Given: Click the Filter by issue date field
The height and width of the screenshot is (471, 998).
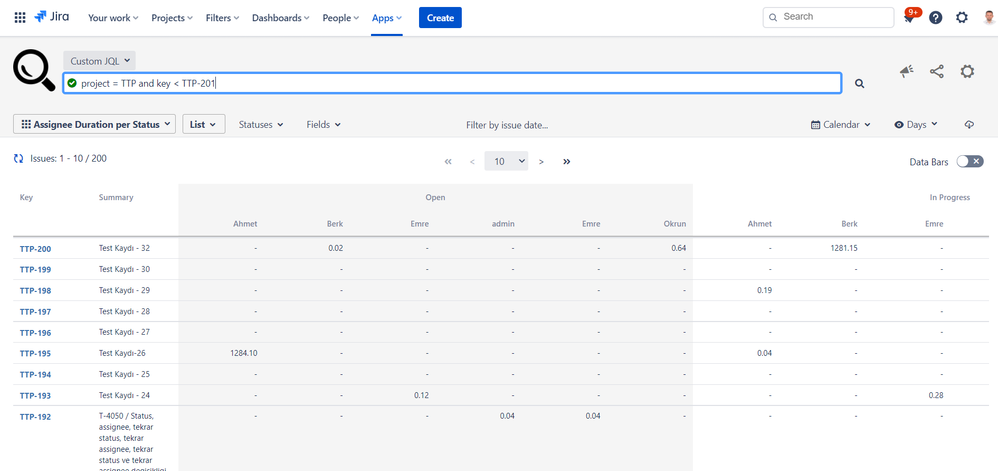Looking at the screenshot, I should coord(507,125).
